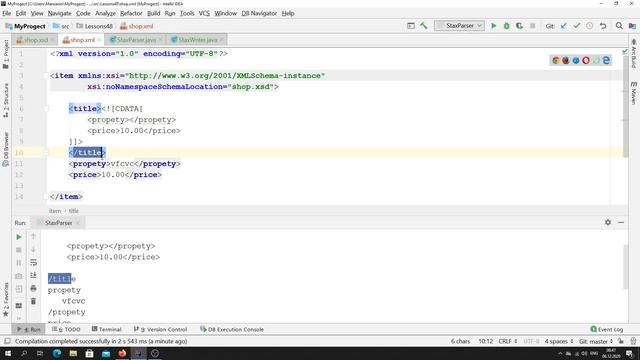The image size is (640, 360).
Task: Click the up stack trace arrow in the Run panel
Action: click(33, 236)
